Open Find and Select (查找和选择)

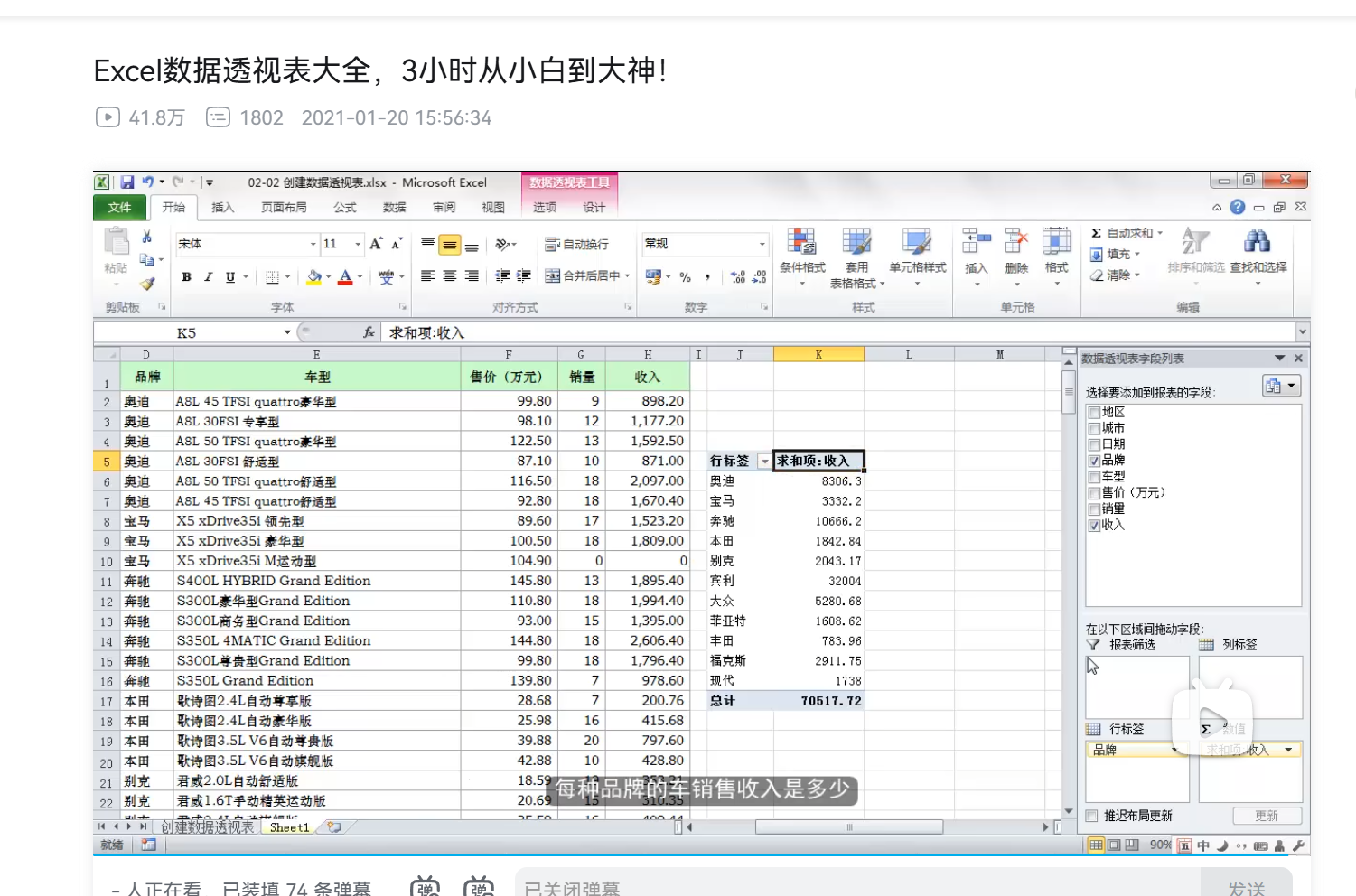(1258, 257)
